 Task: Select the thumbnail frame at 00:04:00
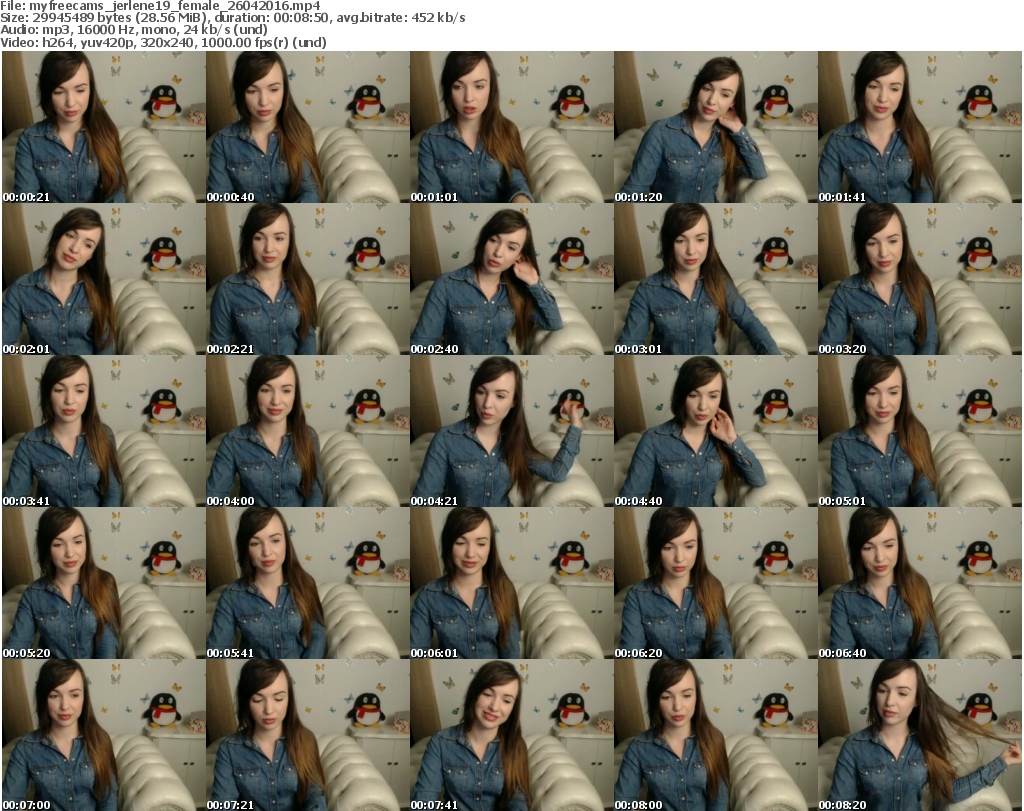click(x=308, y=432)
